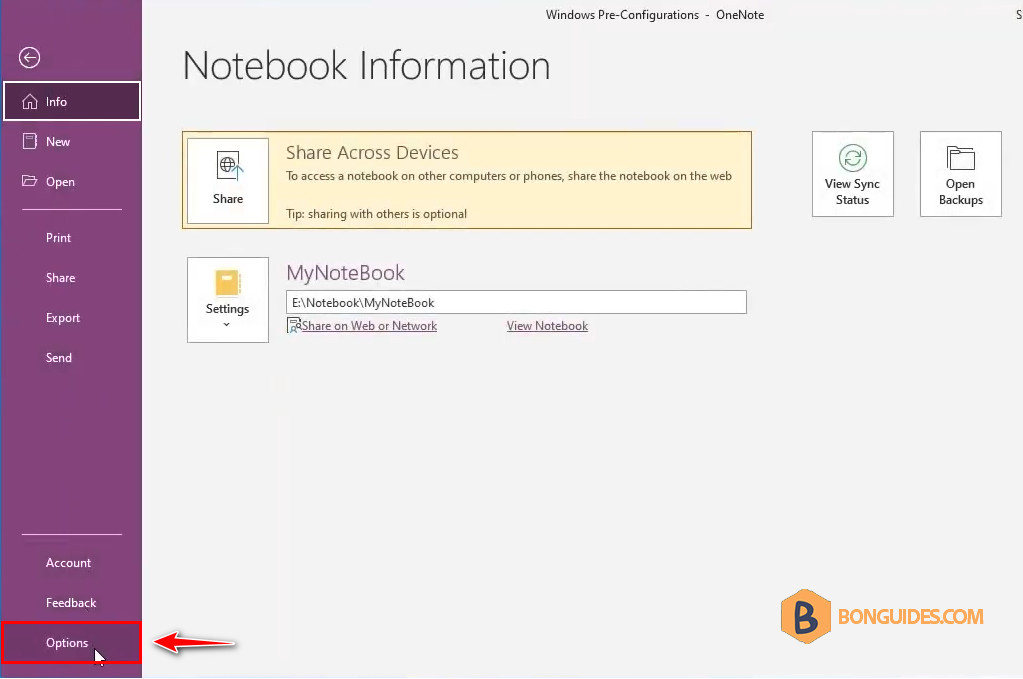Choose Print from the backstage menu
The image size is (1023, 679).
tap(71, 237)
